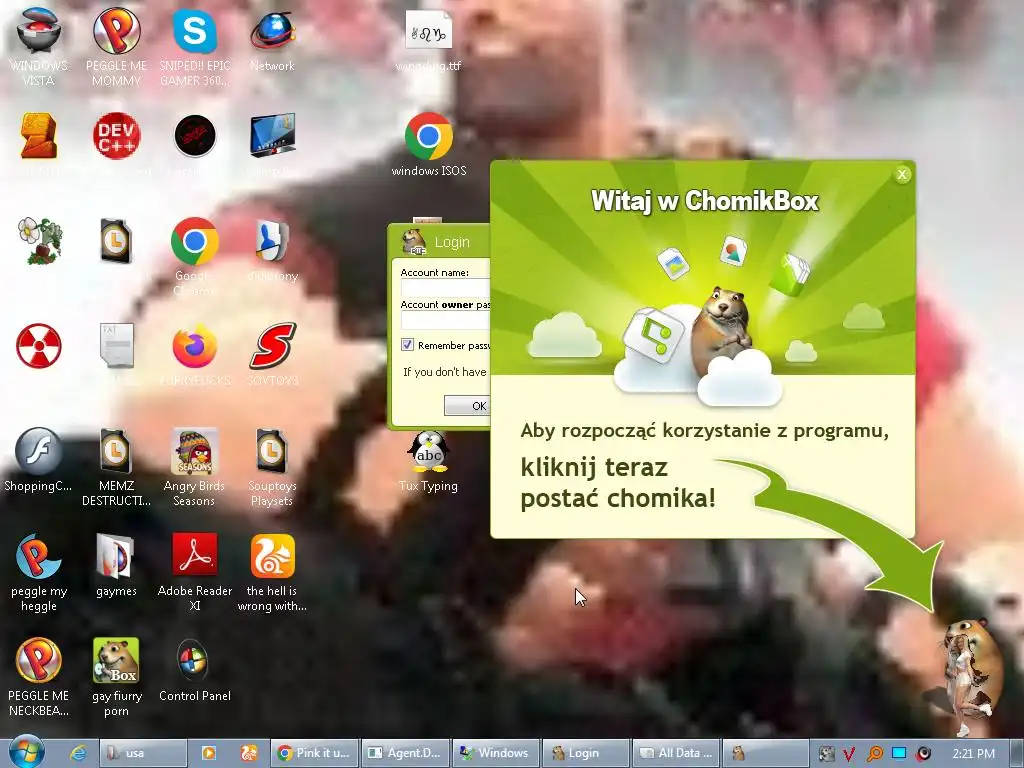Select the orange UC Browser desktop icon

272,556
